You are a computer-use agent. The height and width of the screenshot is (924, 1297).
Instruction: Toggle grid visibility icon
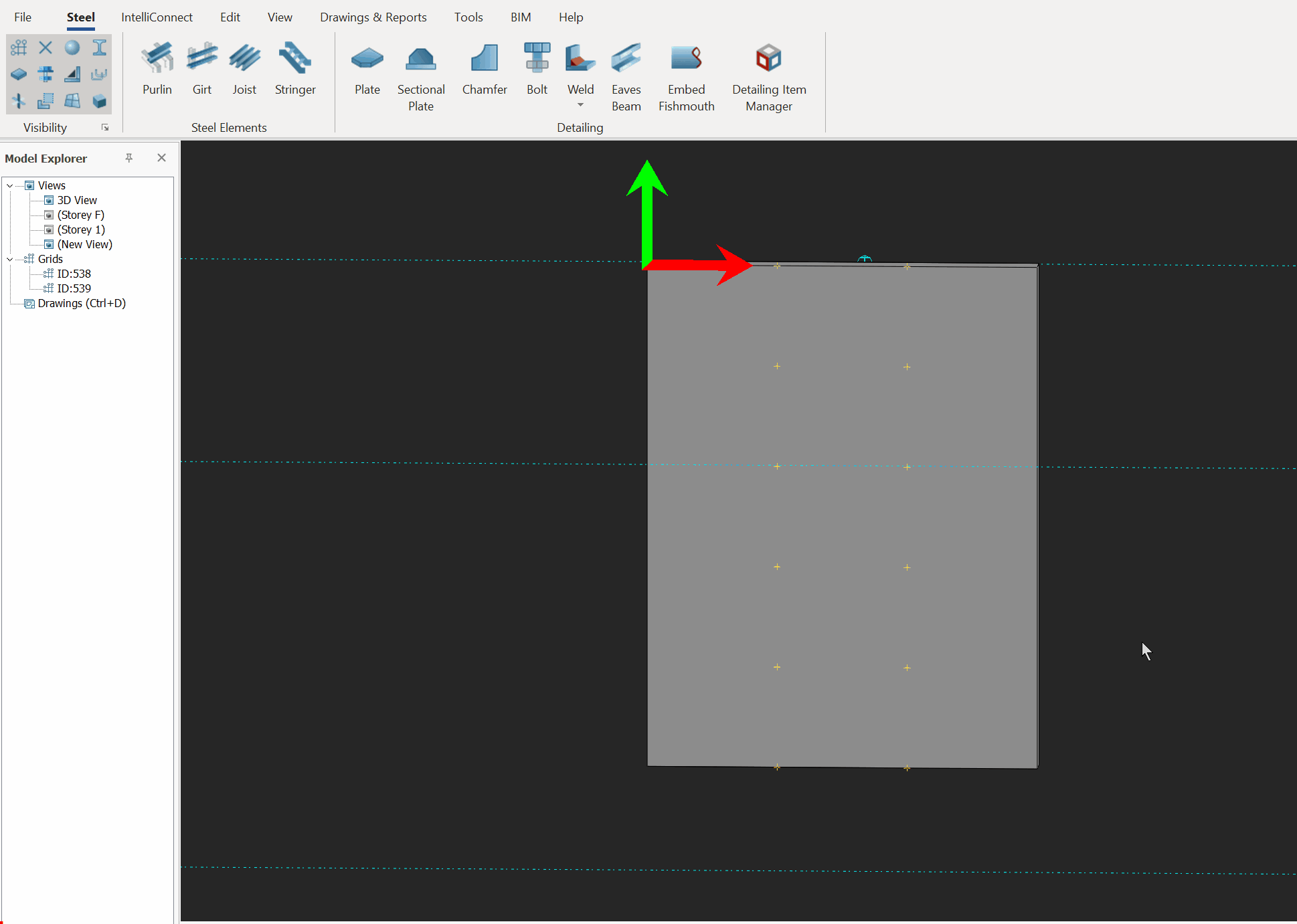tap(19, 48)
